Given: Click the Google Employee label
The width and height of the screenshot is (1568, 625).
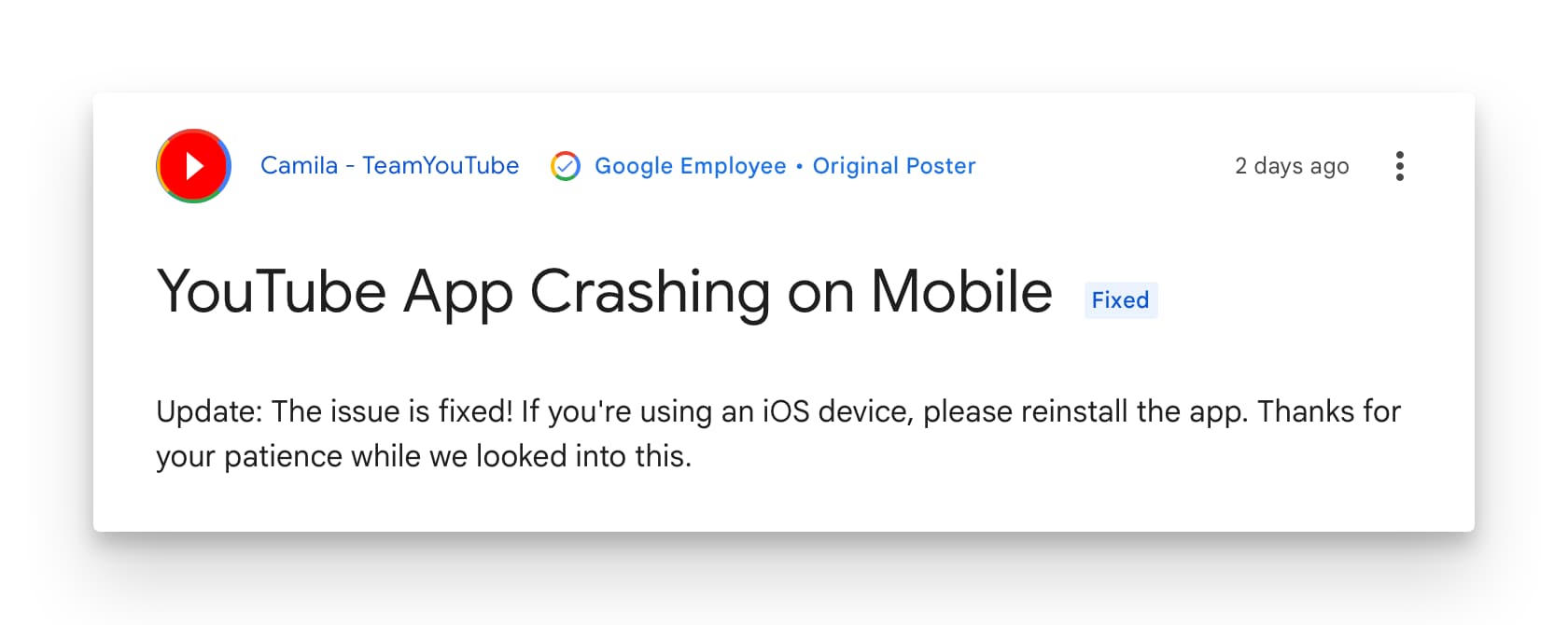Looking at the screenshot, I should click(690, 166).
